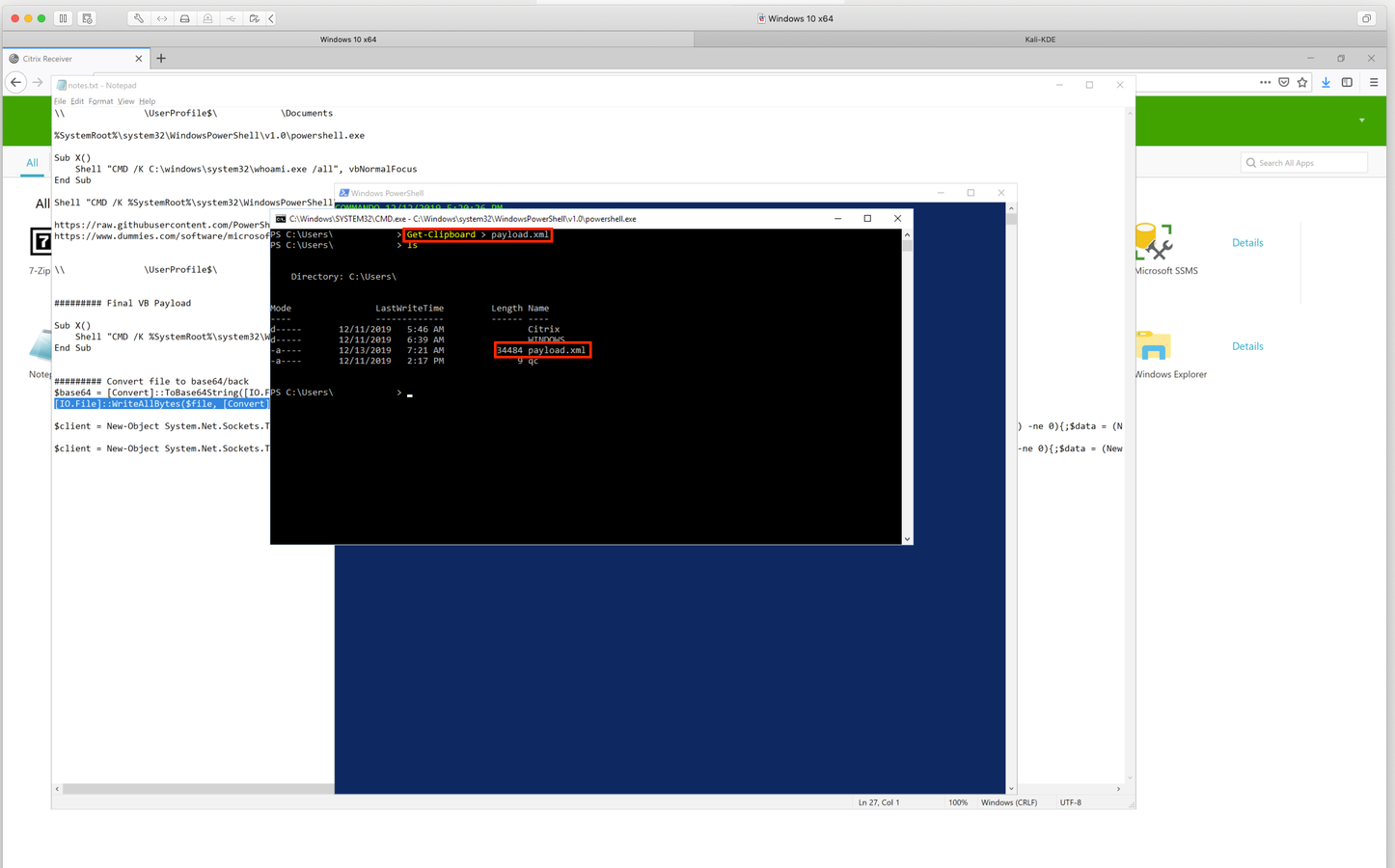The height and width of the screenshot is (868, 1395).
Task: Click the VMware single window view button
Action: 1366,18
